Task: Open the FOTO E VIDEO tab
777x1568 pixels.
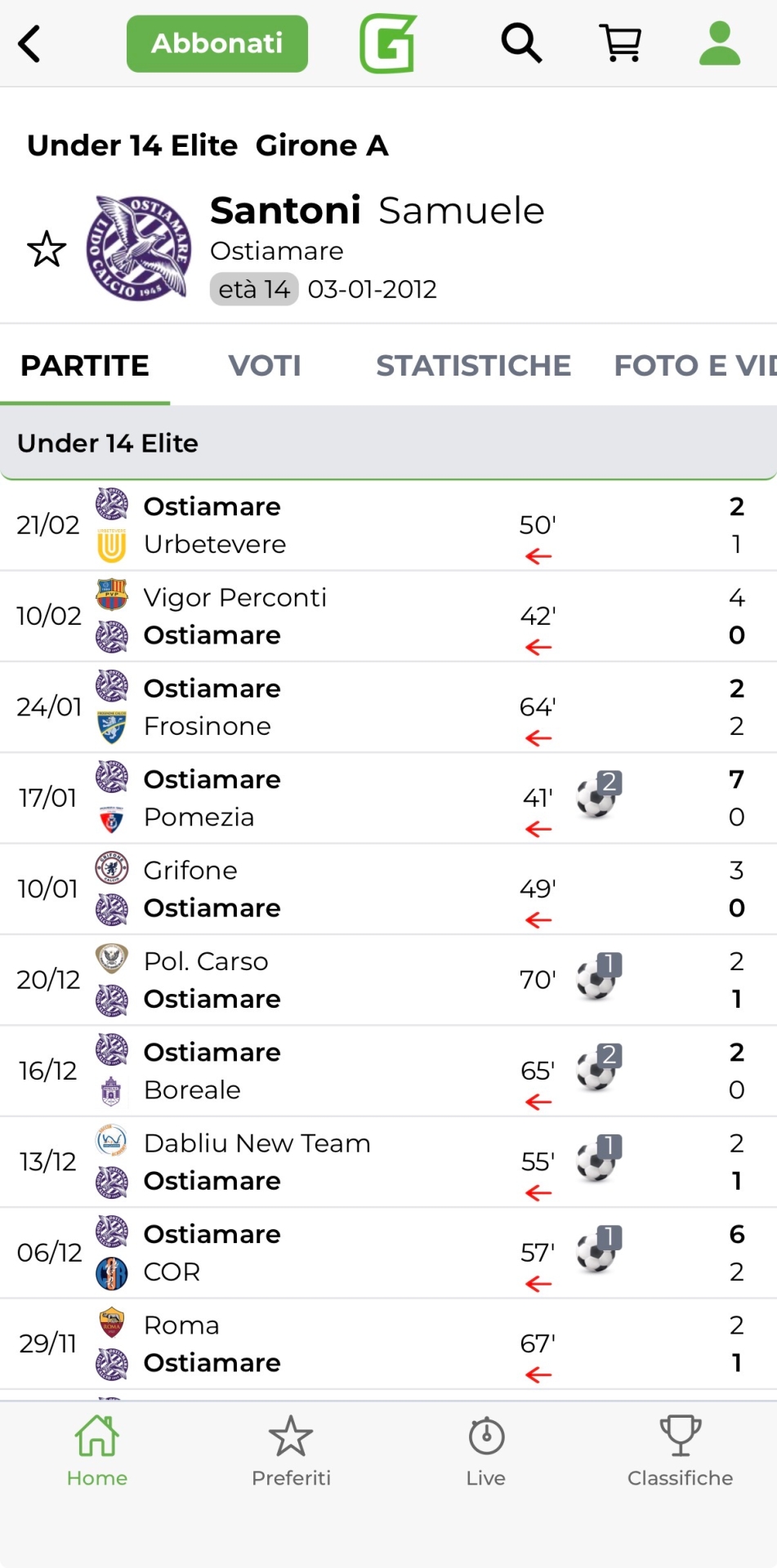Action: (694, 366)
